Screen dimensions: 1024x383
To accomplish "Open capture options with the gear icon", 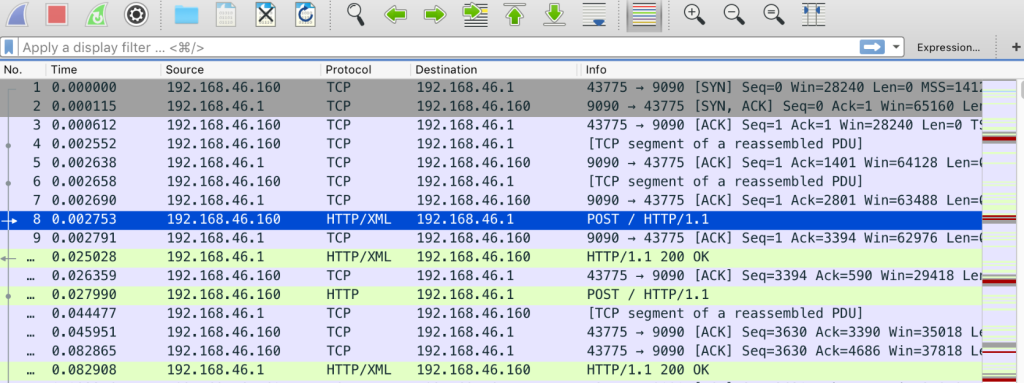I will pyautogui.click(x=136, y=14).
